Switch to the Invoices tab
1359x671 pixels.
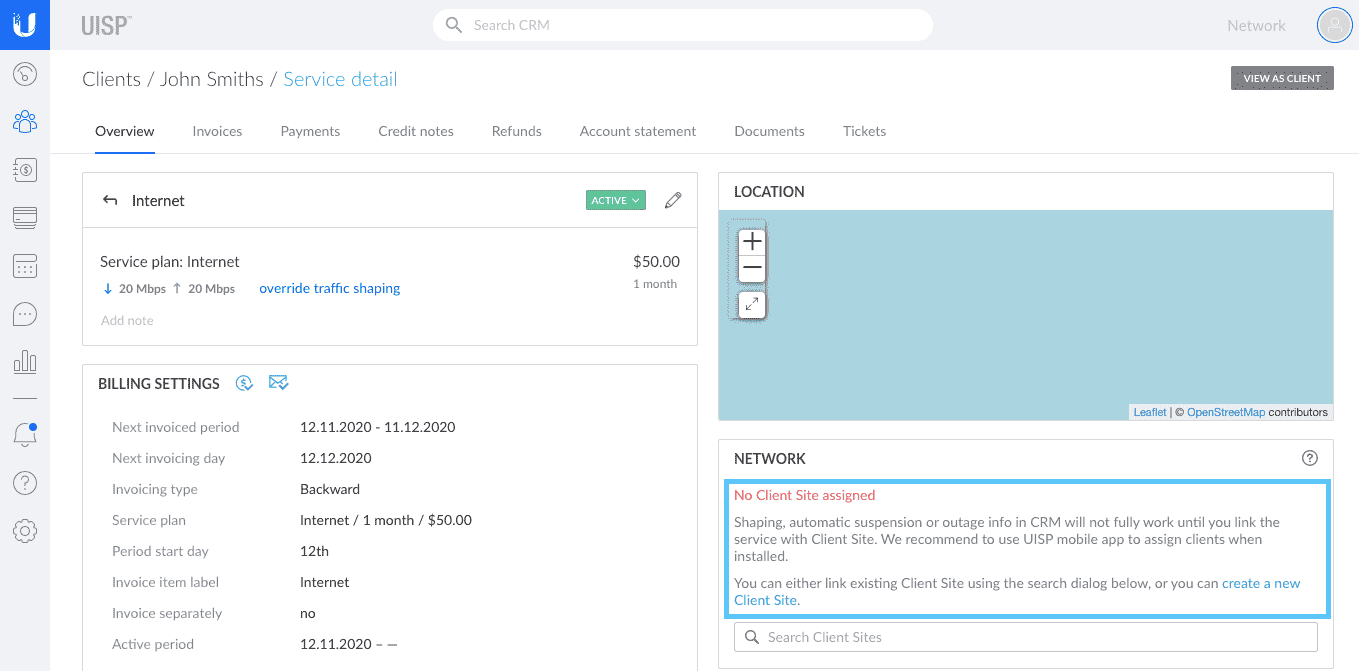pyautogui.click(x=217, y=131)
